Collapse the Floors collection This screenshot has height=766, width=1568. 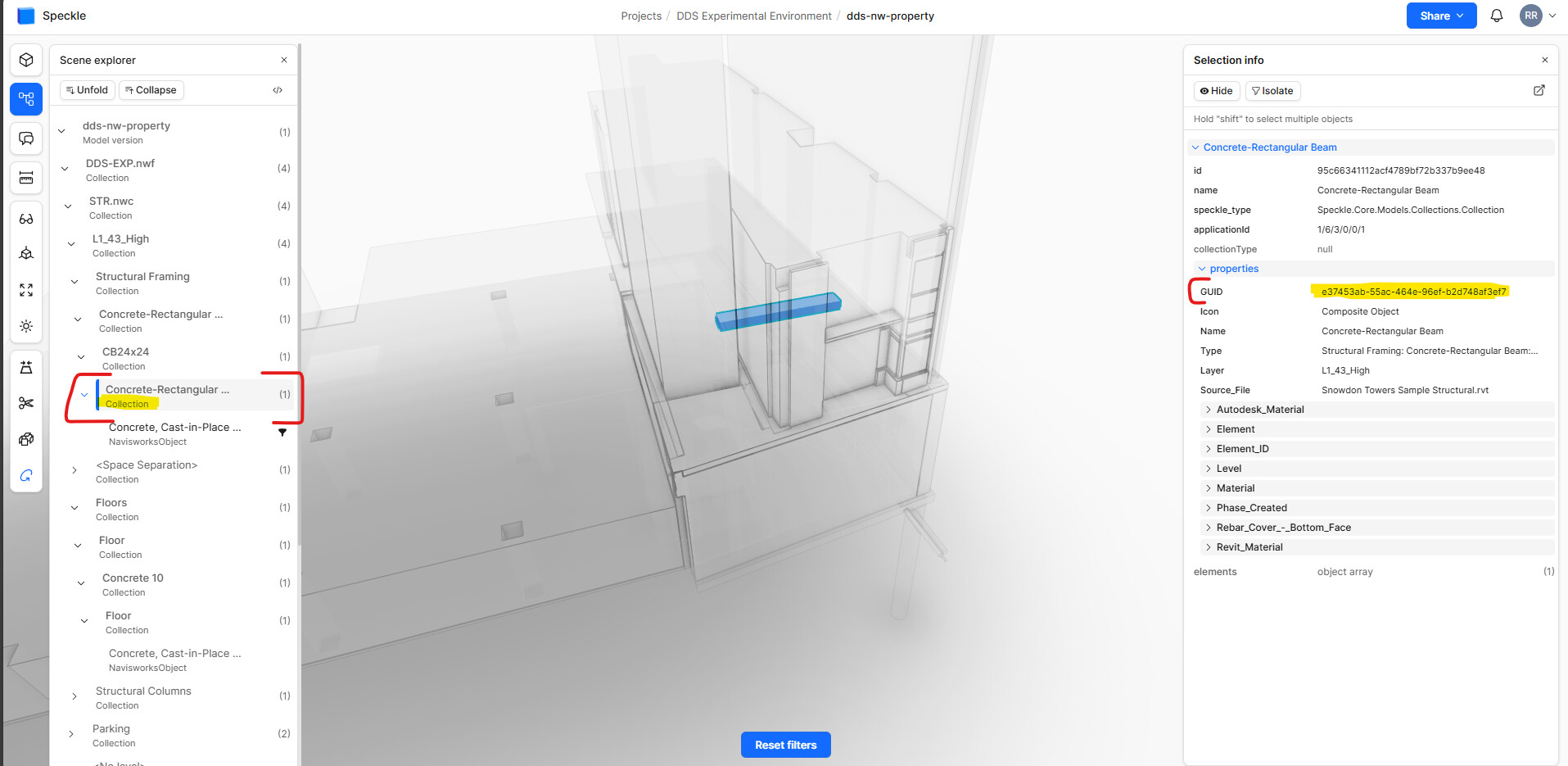tap(75, 508)
